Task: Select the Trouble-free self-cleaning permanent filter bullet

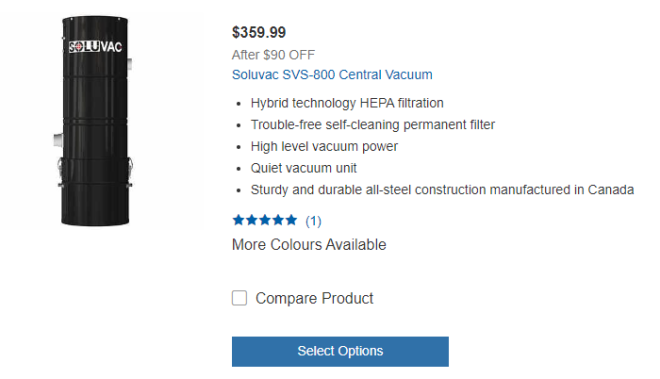Action: coord(373,125)
